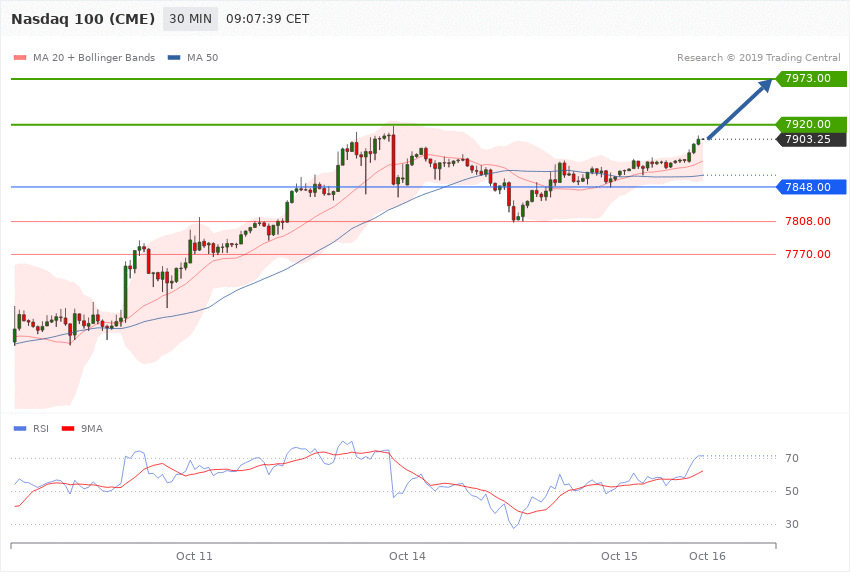Select the 30 MIN timeframe label
The width and height of the screenshot is (850, 576).
coord(190,19)
